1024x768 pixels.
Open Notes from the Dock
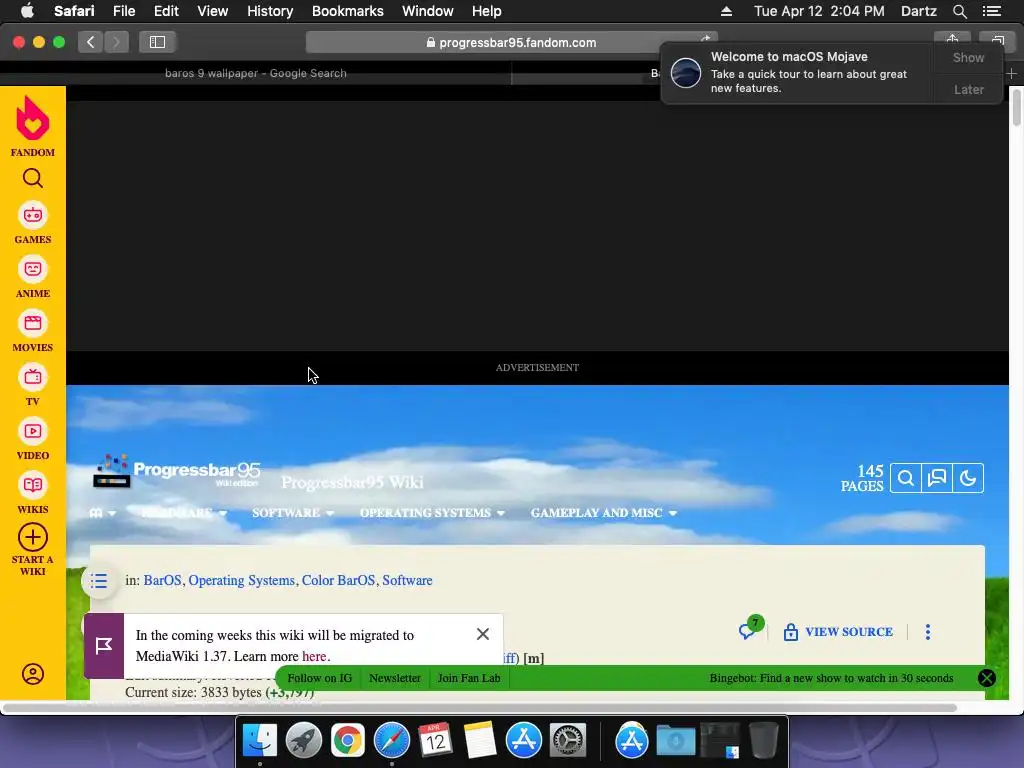[480, 741]
